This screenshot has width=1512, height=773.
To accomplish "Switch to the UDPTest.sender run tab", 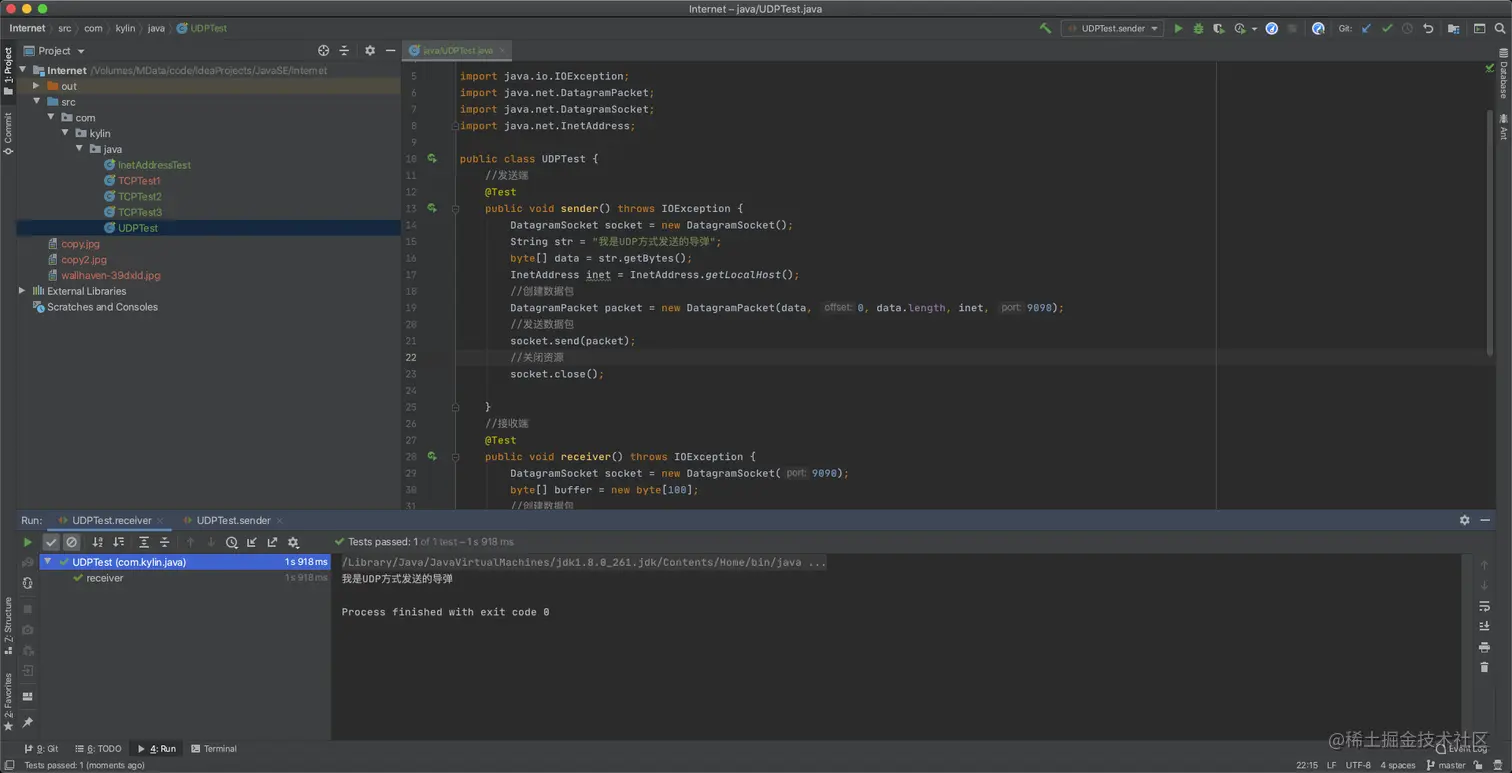I will point(233,520).
